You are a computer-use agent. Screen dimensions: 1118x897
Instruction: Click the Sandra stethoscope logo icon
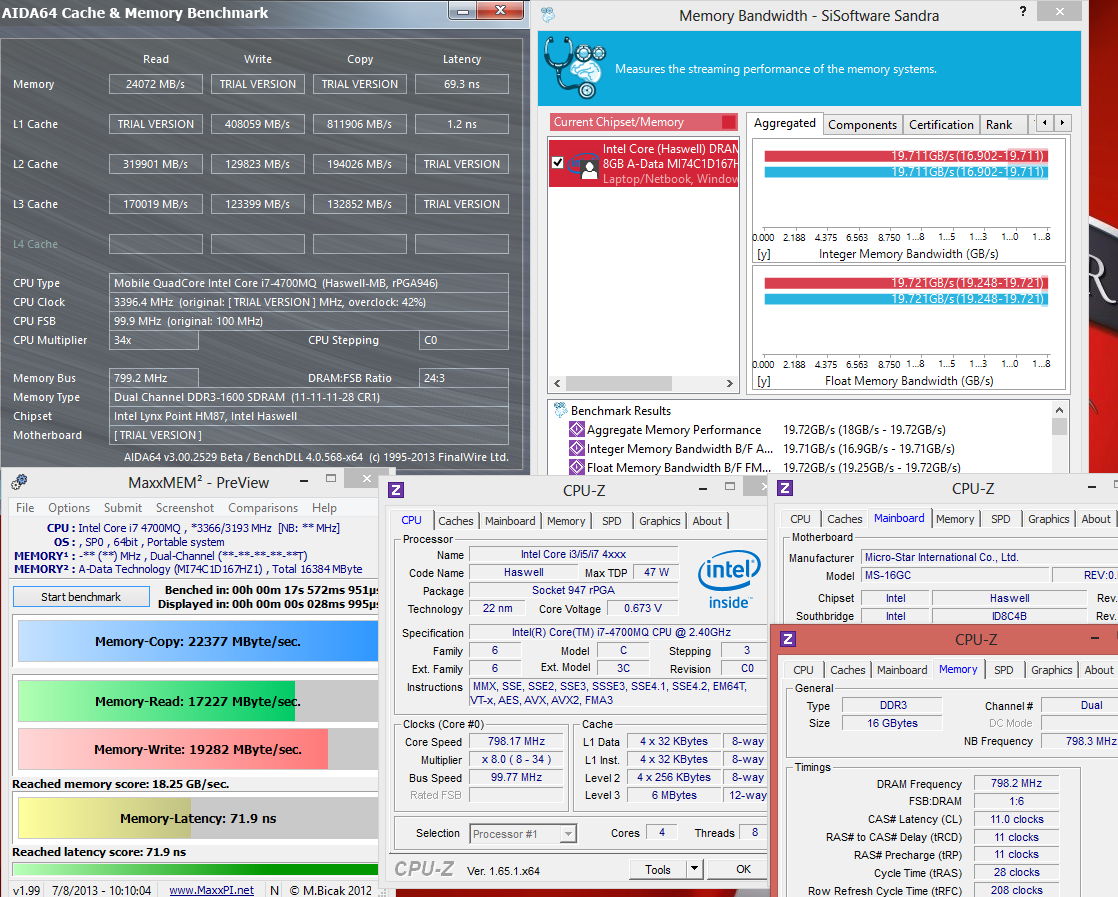tap(575, 68)
